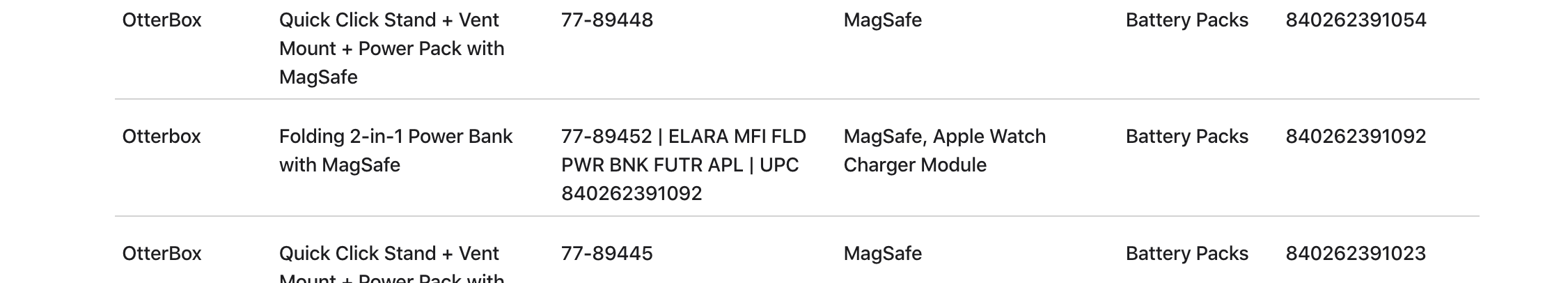Viewport: 1568px width, 283px height.
Task: Click model number 77-89445
Action: [x=606, y=254]
